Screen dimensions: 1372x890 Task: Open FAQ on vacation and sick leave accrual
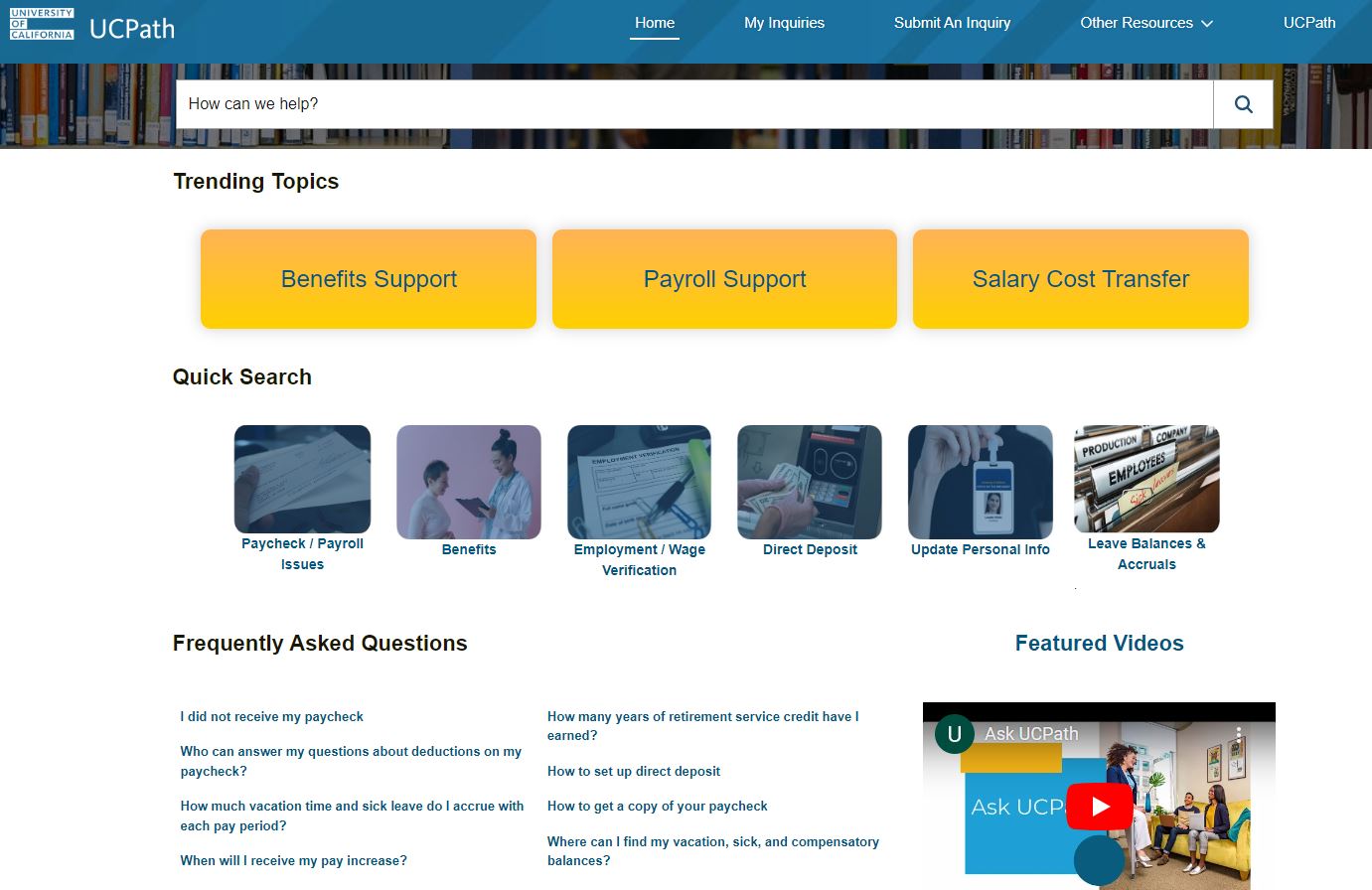352,816
